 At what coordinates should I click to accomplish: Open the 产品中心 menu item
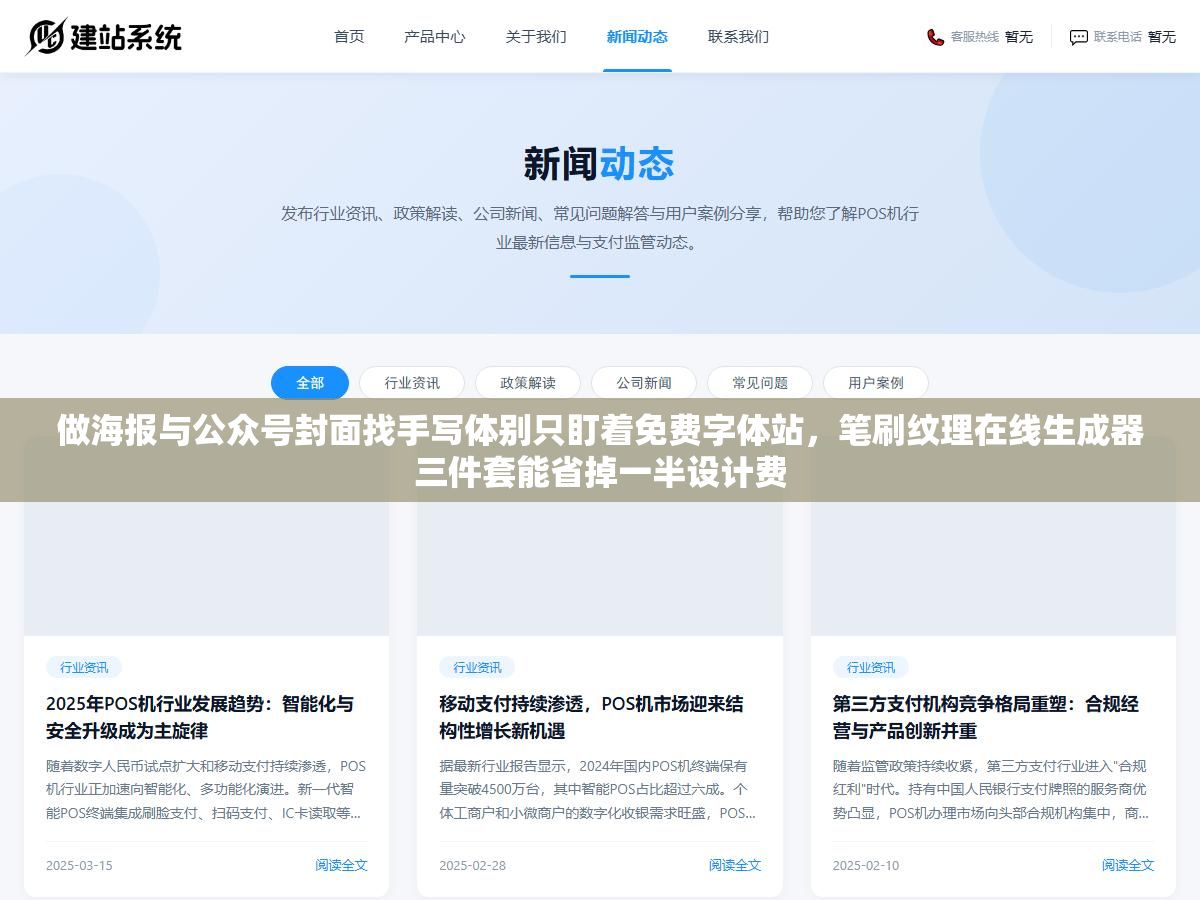tap(435, 36)
